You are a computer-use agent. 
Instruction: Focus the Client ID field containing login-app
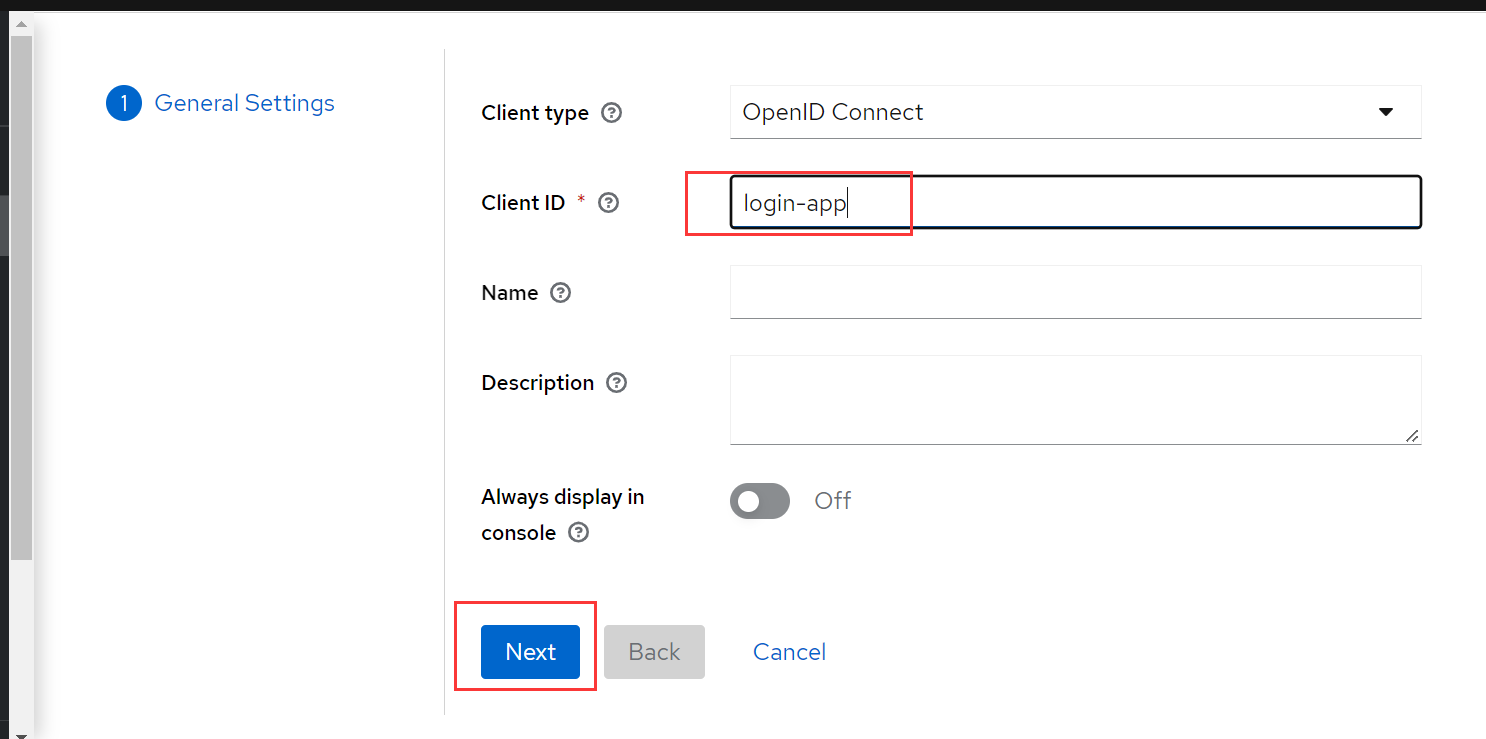tap(1076, 203)
